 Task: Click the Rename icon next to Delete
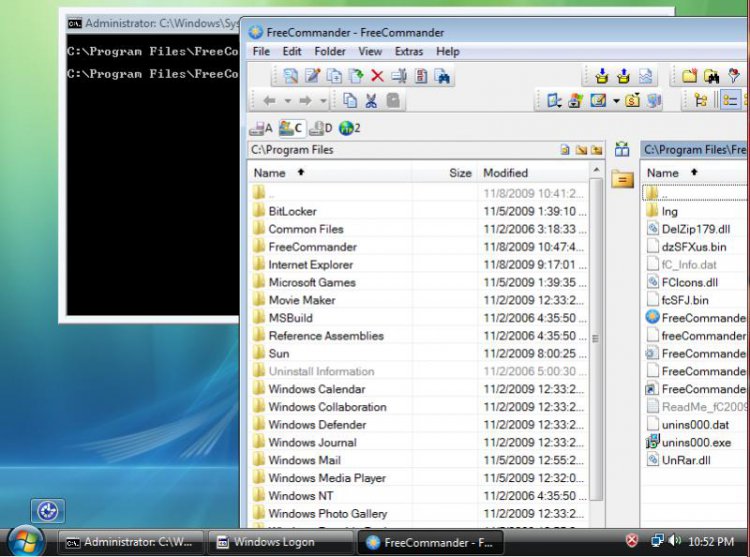point(399,76)
